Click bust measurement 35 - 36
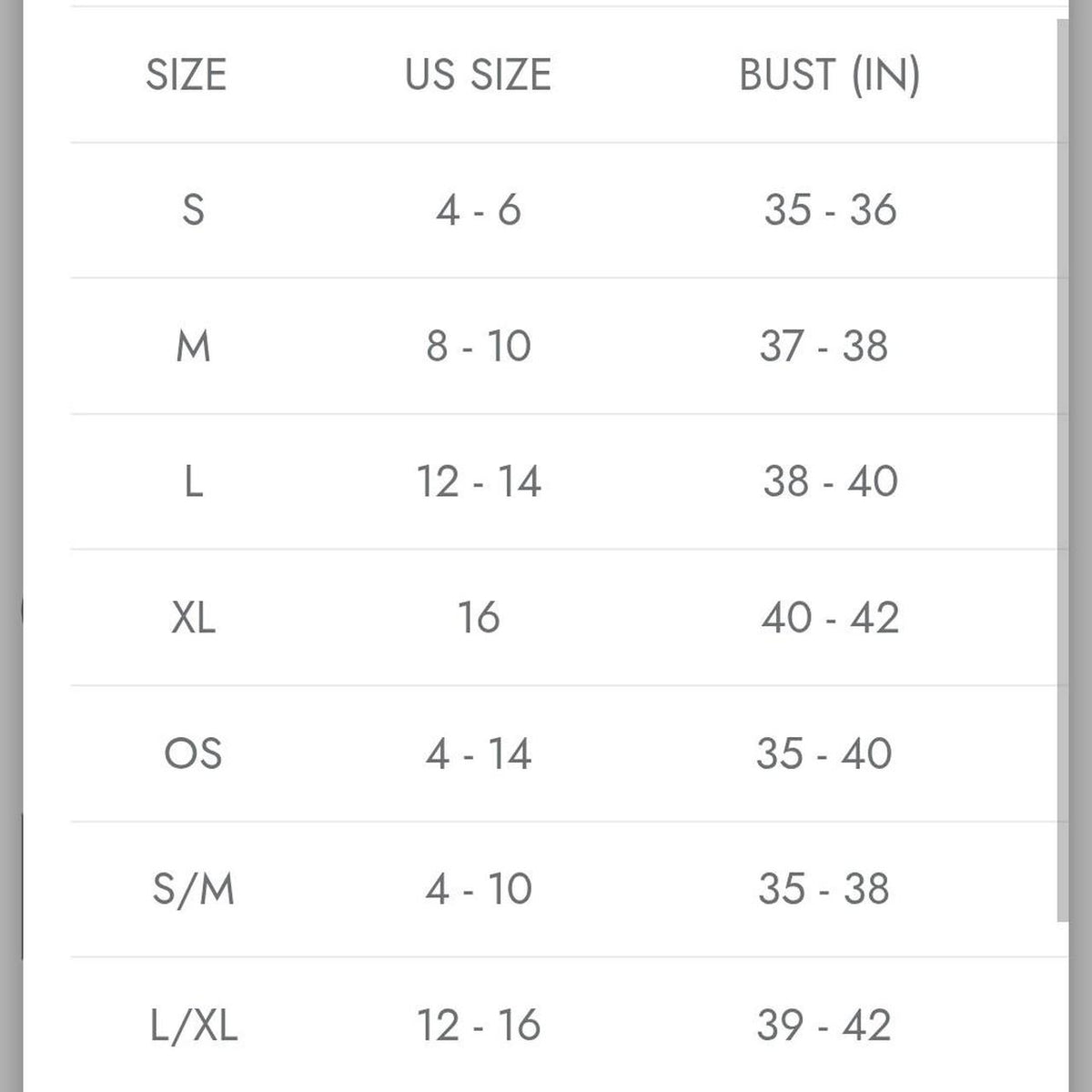This screenshot has width=1092, height=1092. pos(830,210)
